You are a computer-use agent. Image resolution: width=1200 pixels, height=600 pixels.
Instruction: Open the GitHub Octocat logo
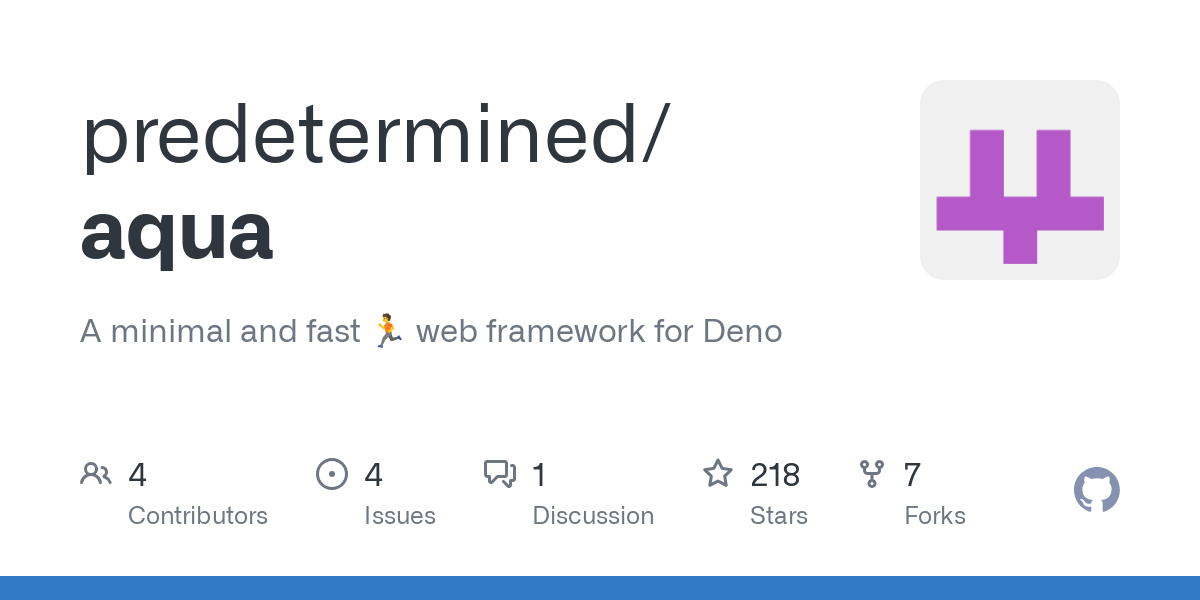pyautogui.click(x=1096, y=491)
